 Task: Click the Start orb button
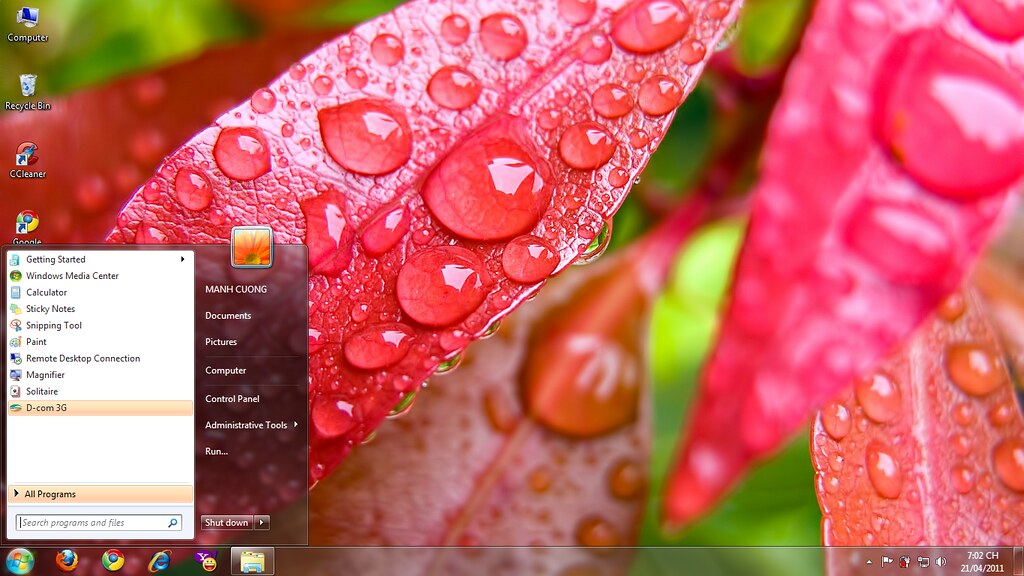(x=20, y=561)
